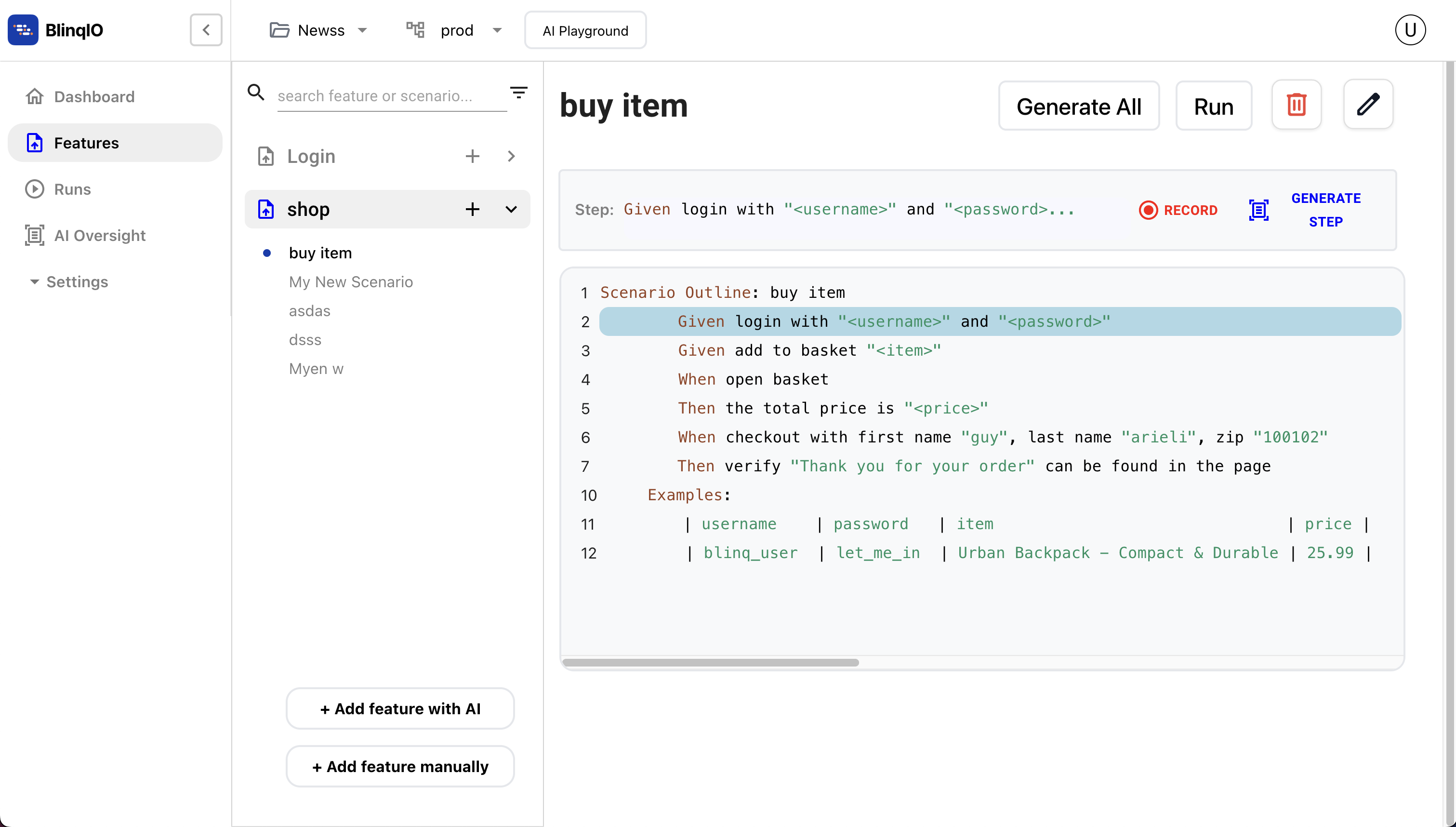This screenshot has height=827, width=1456.
Task: Add a scenario to the shop feature
Action: coord(472,209)
